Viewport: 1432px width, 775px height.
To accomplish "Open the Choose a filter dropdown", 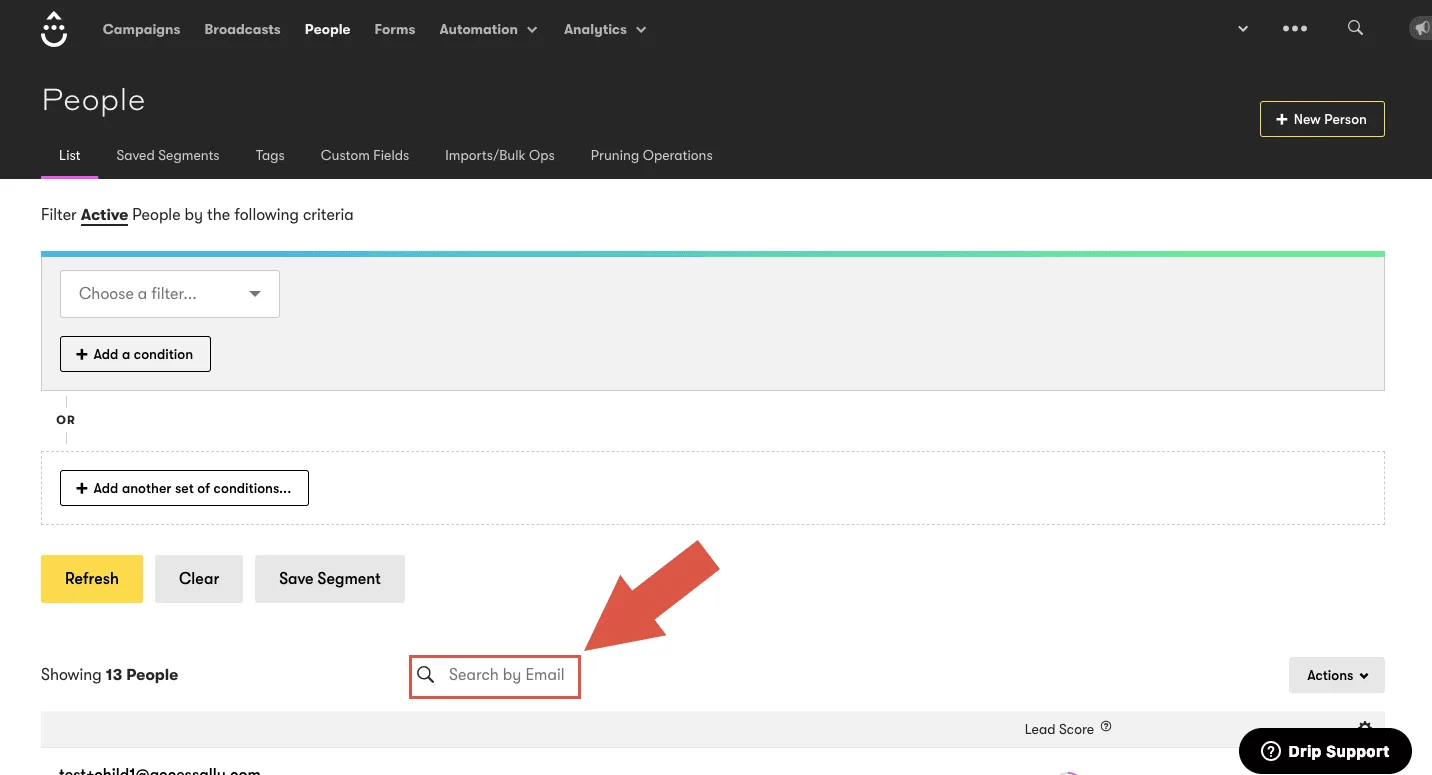I will [x=170, y=294].
